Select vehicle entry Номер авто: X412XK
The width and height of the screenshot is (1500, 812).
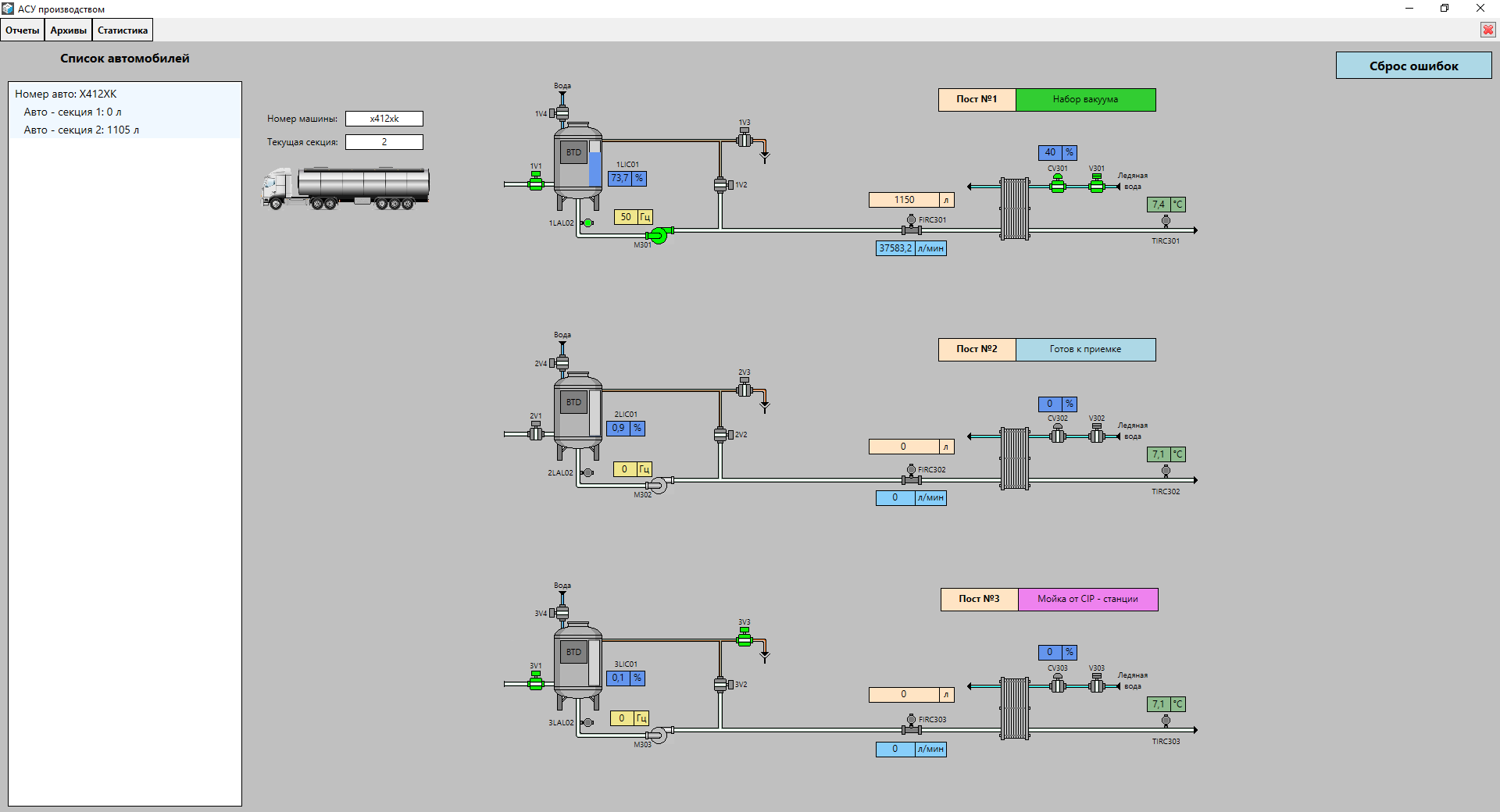point(66,94)
